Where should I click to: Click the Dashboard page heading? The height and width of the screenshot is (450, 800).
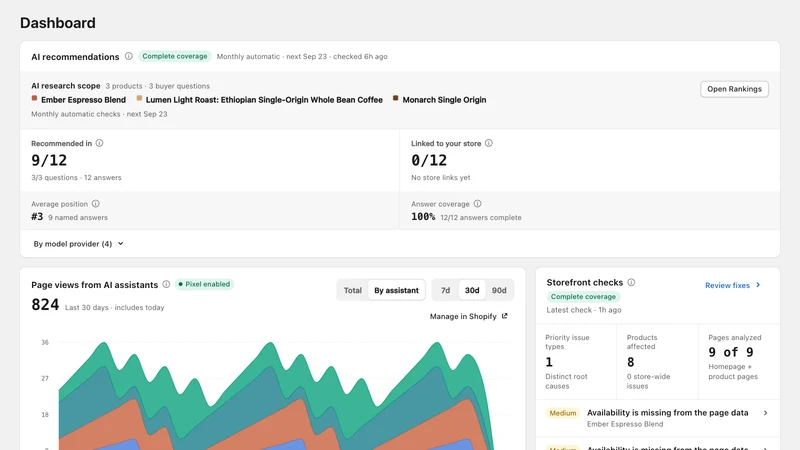click(58, 23)
